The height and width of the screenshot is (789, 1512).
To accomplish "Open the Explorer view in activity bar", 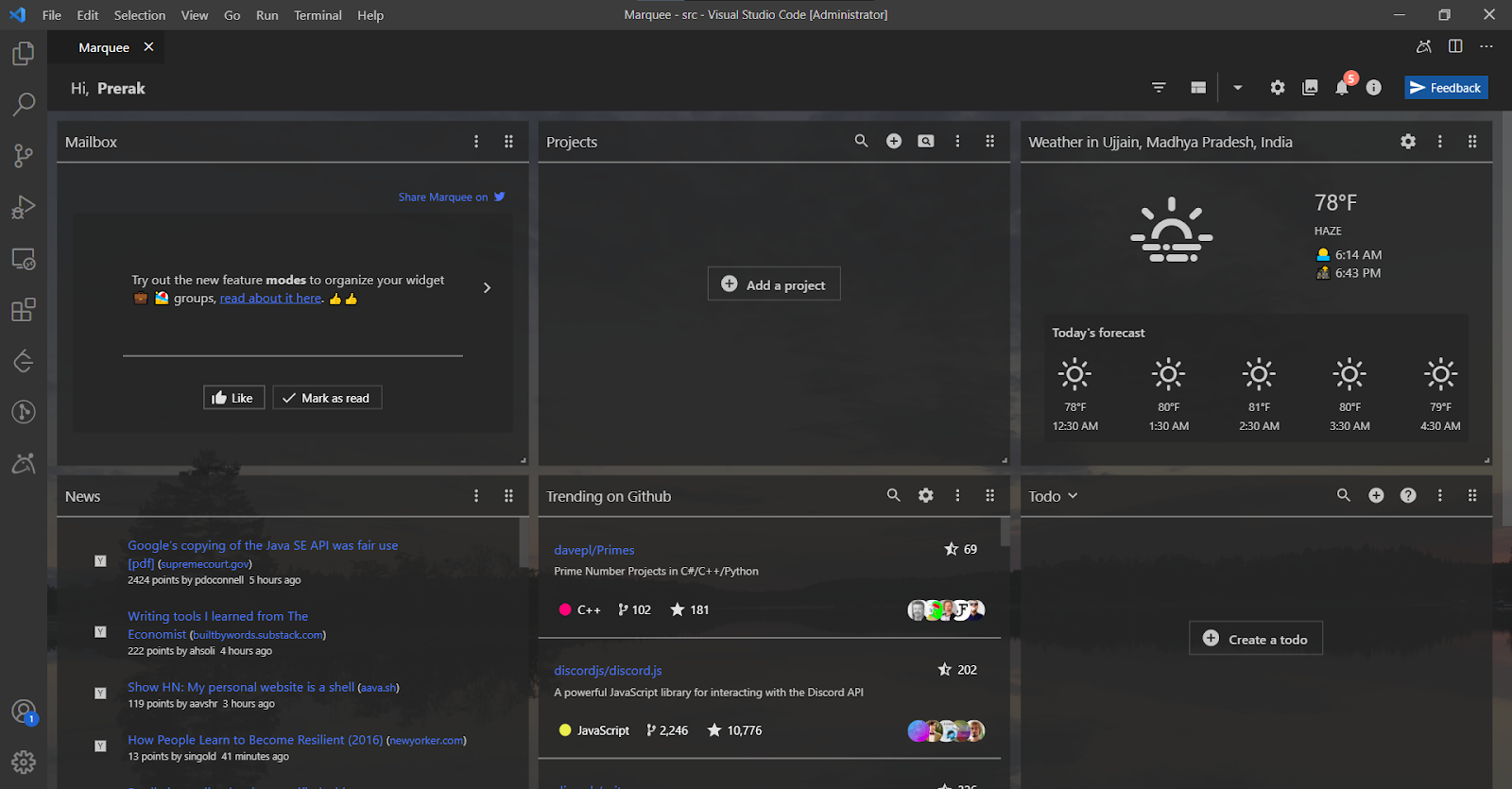I will click(24, 54).
